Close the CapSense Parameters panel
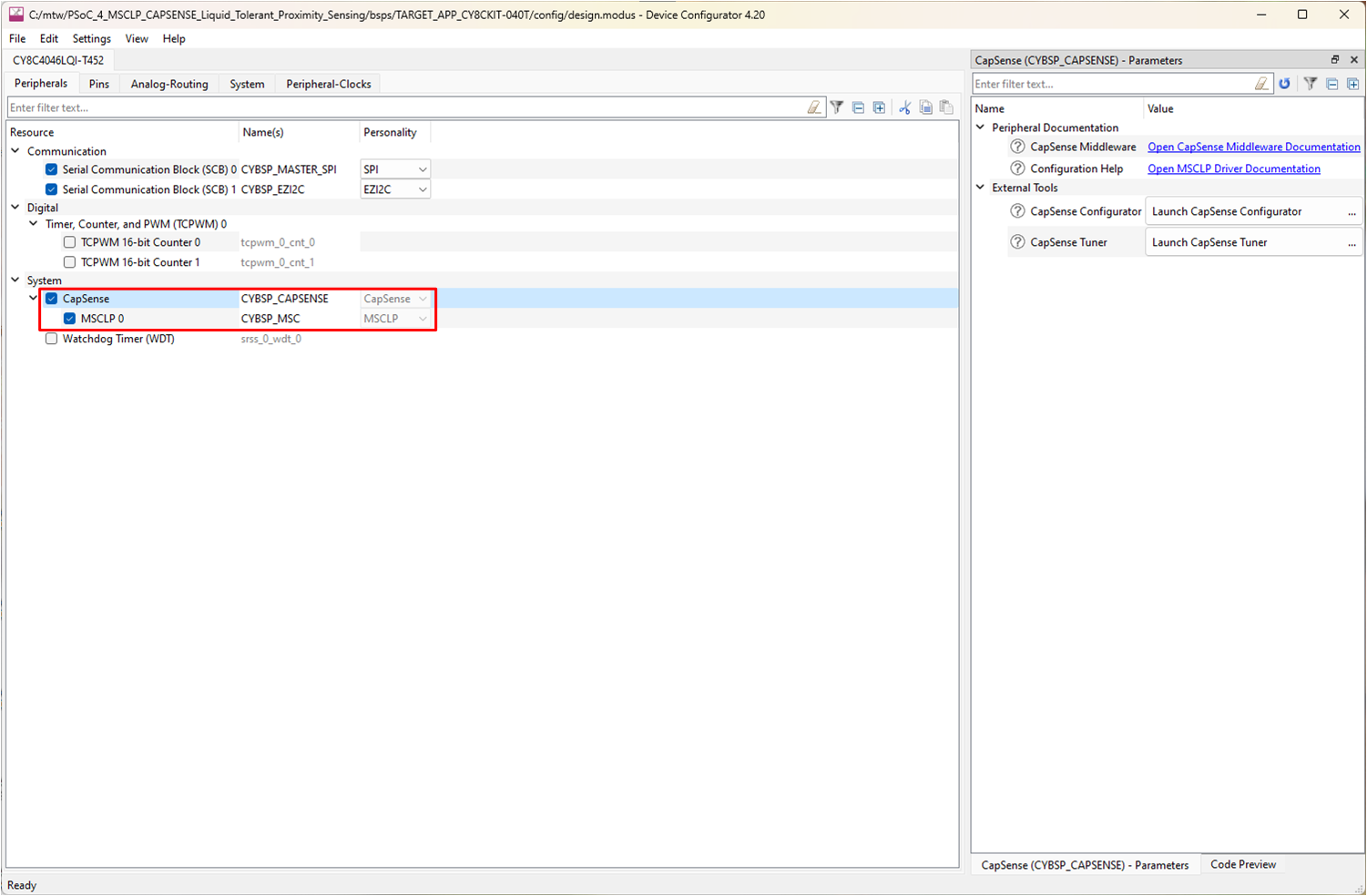This screenshot has height=896, width=1367. [1353, 60]
